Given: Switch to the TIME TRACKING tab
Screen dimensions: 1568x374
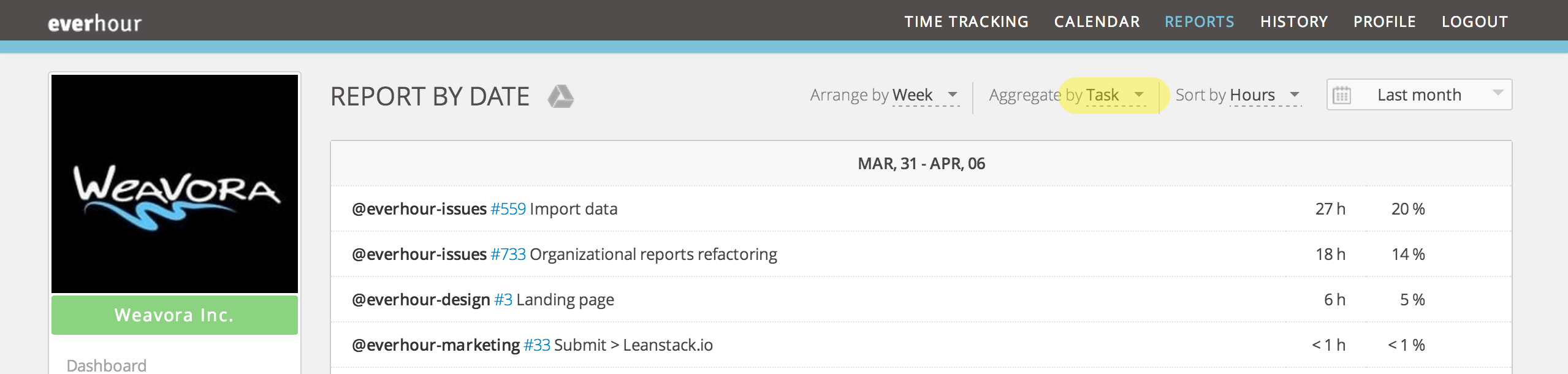Looking at the screenshot, I should pos(966,21).
